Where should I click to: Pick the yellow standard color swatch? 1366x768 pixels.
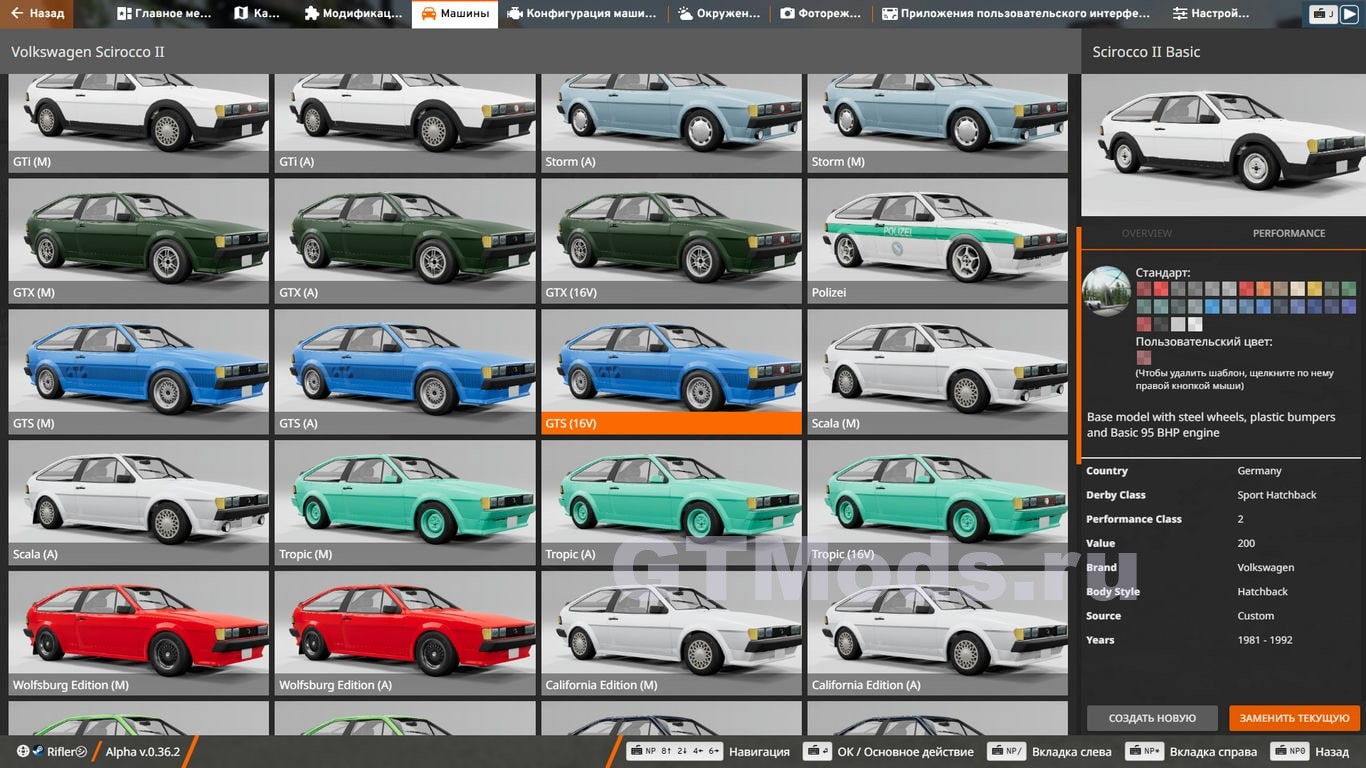coord(1314,289)
